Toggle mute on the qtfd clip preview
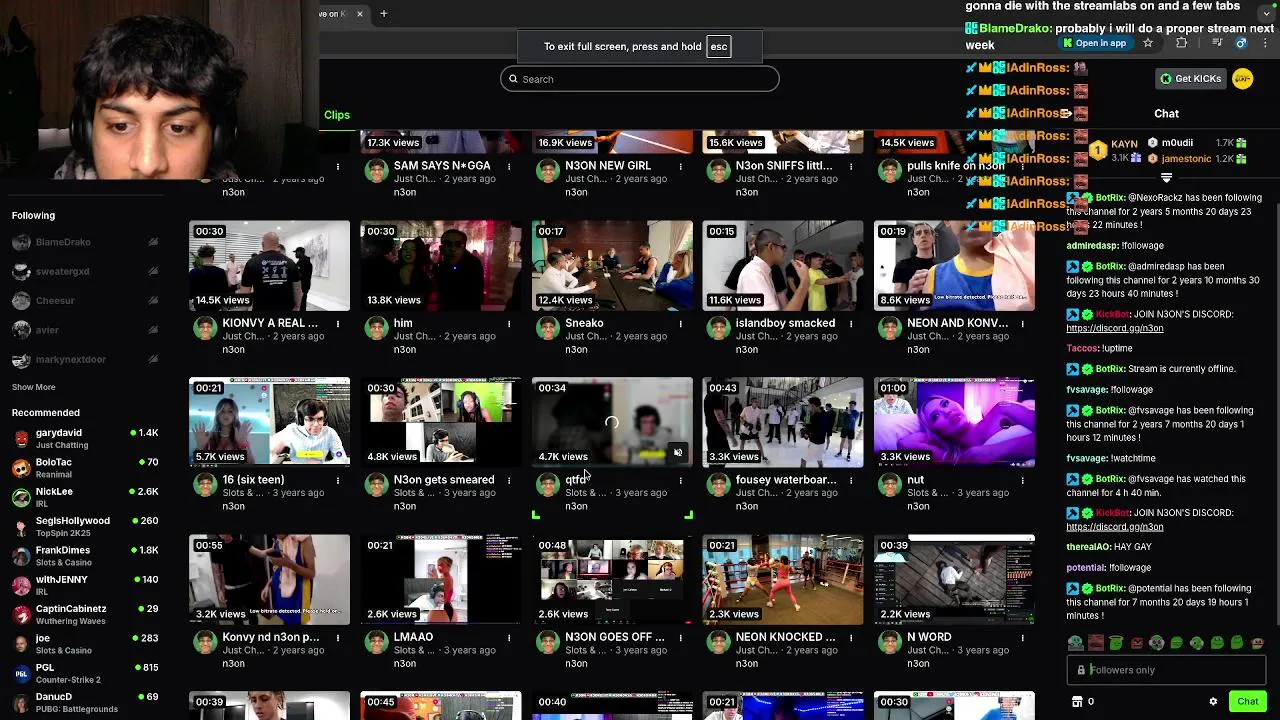 point(677,453)
